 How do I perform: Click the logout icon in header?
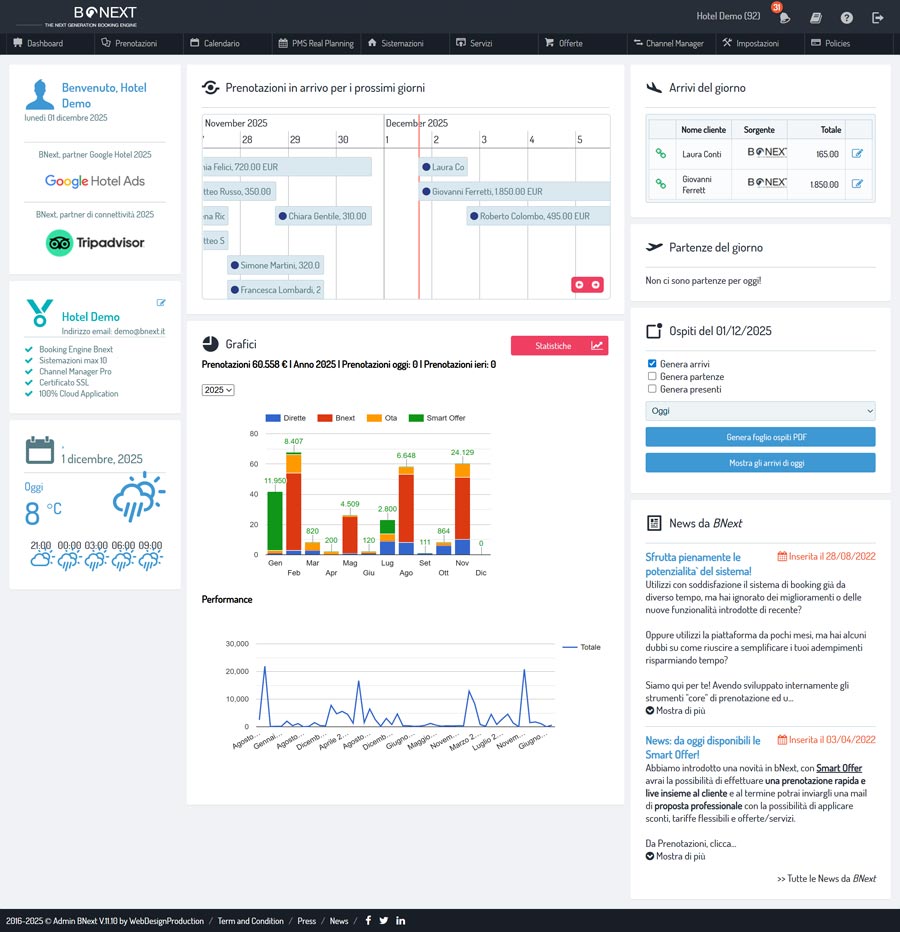click(x=877, y=17)
